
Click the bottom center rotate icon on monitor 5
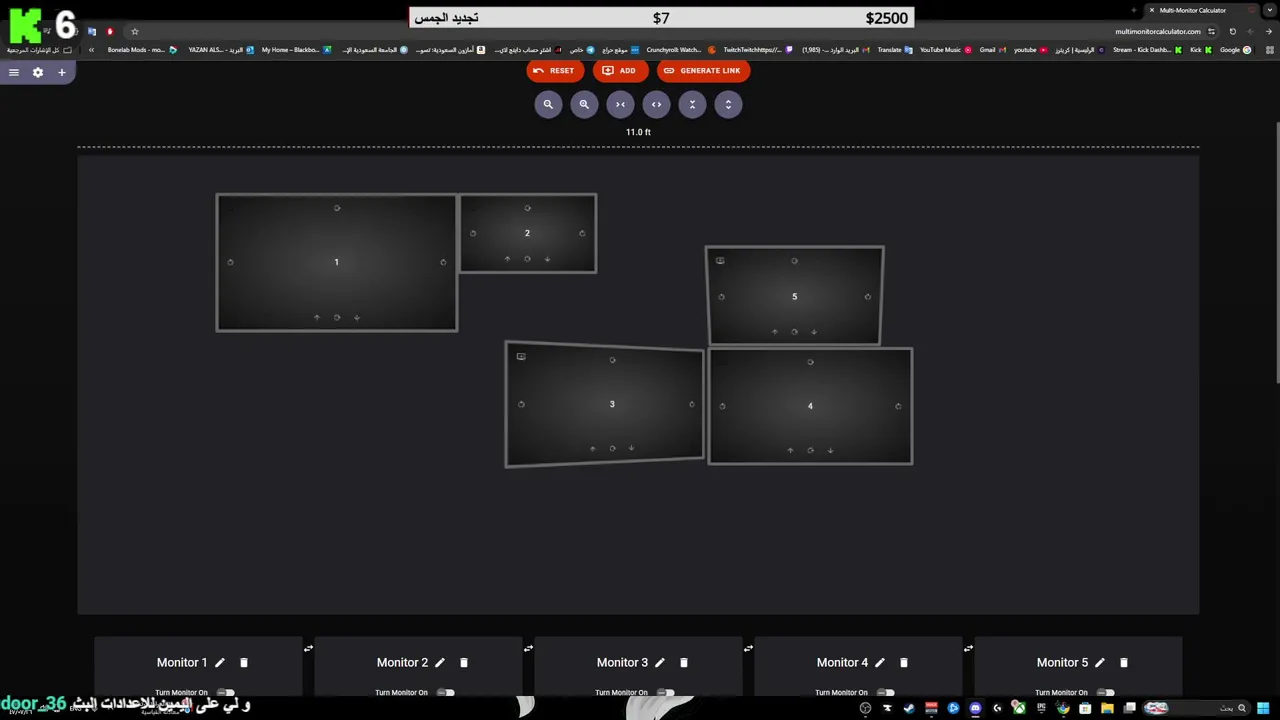794,332
